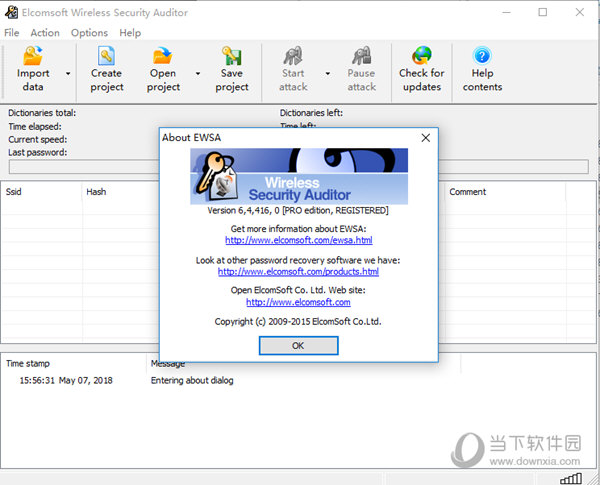This screenshot has width=600, height=485.
Task: Expand the Import data dropdown arrow
Action: point(68,73)
